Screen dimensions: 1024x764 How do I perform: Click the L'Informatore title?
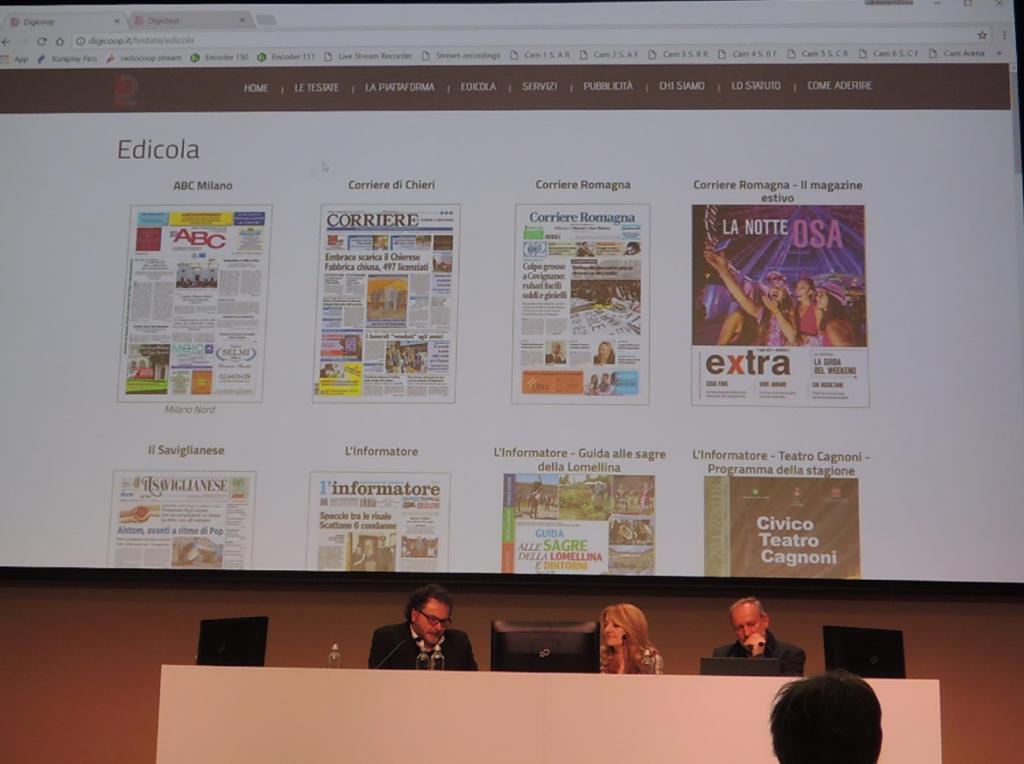(x=381, y=451)
